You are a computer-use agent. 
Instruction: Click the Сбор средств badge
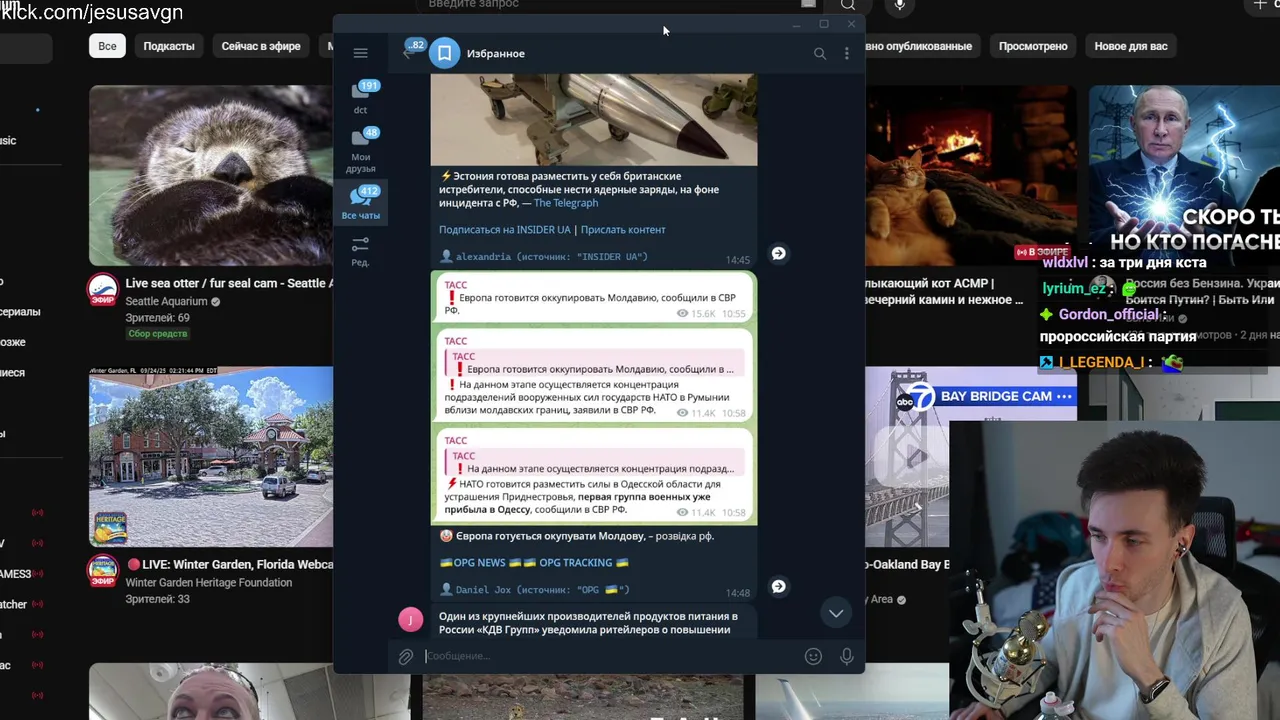157,334
